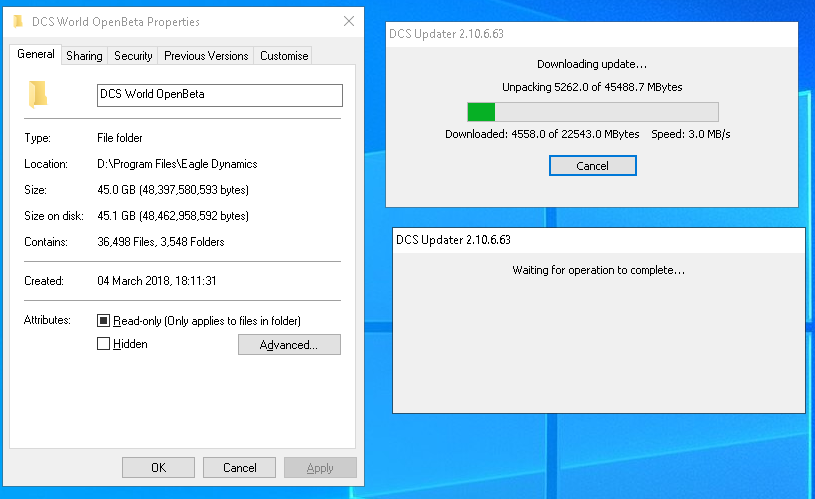Click the green download progress bar
Viewport: 815px width, 499px height.
593,112
